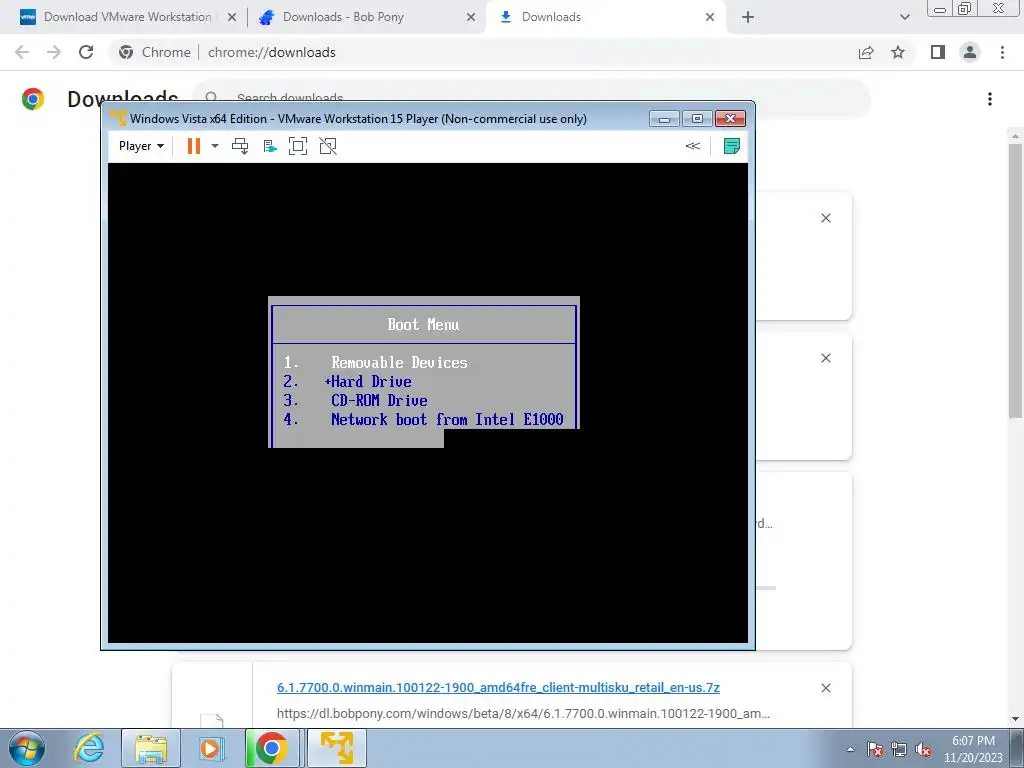Remove the first download card from list
1024x768 pixels.
[825, 218]
